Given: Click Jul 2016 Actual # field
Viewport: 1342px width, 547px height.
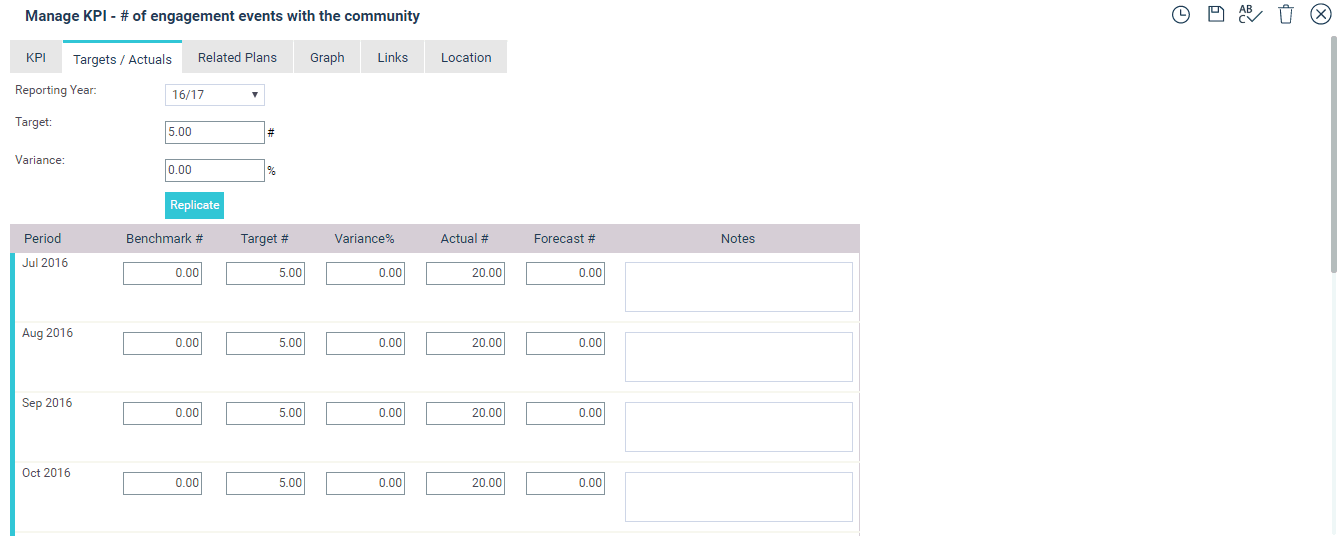Looking at the screenshot, I should tap(465, 273).
